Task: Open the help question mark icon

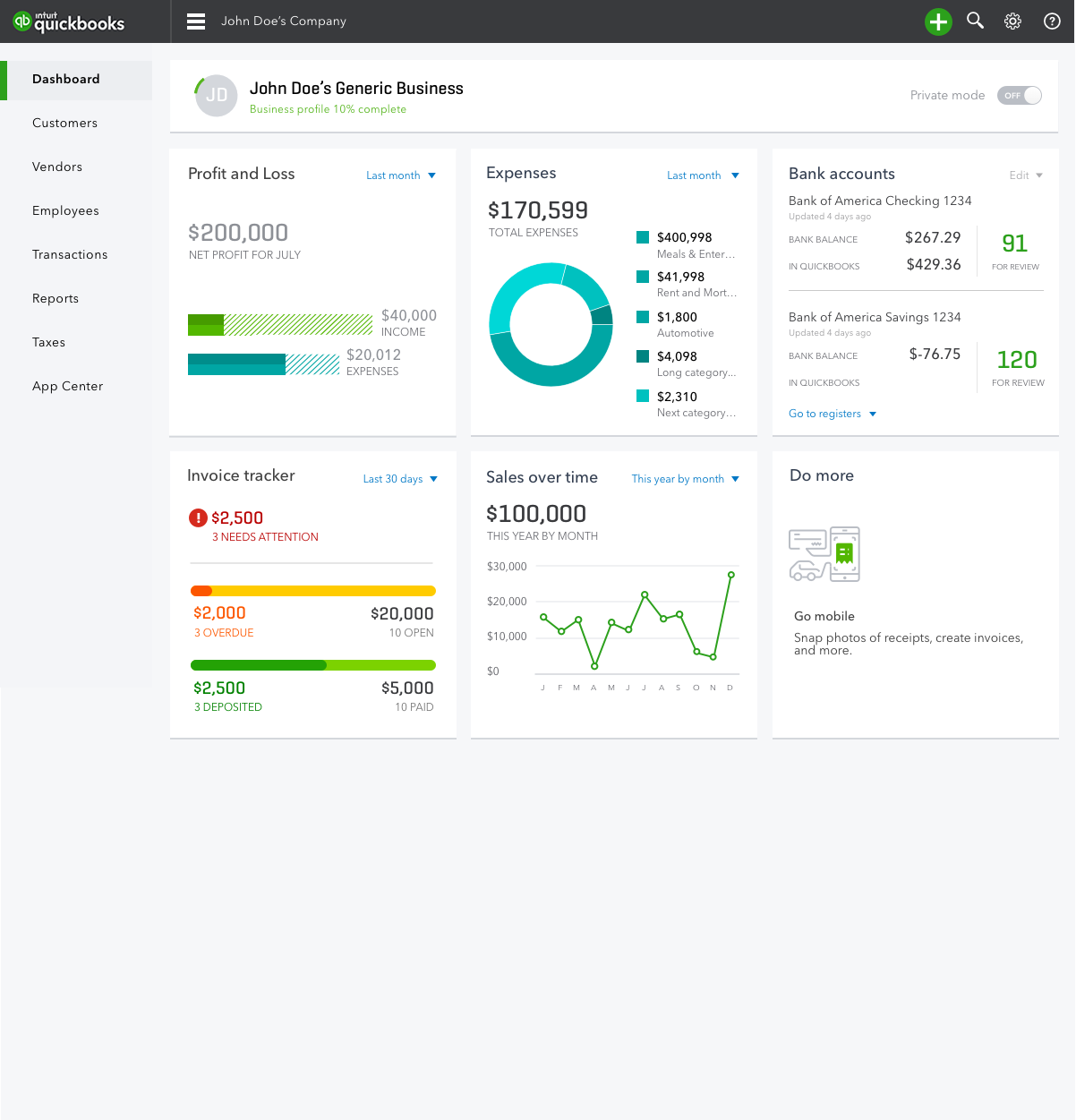Action: [1053, 21]
